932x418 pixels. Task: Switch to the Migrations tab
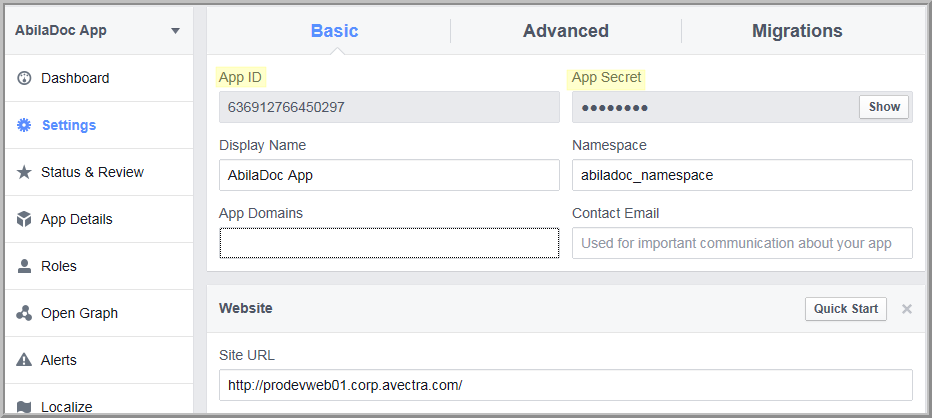pyautogui.click(x=797, y=31)
